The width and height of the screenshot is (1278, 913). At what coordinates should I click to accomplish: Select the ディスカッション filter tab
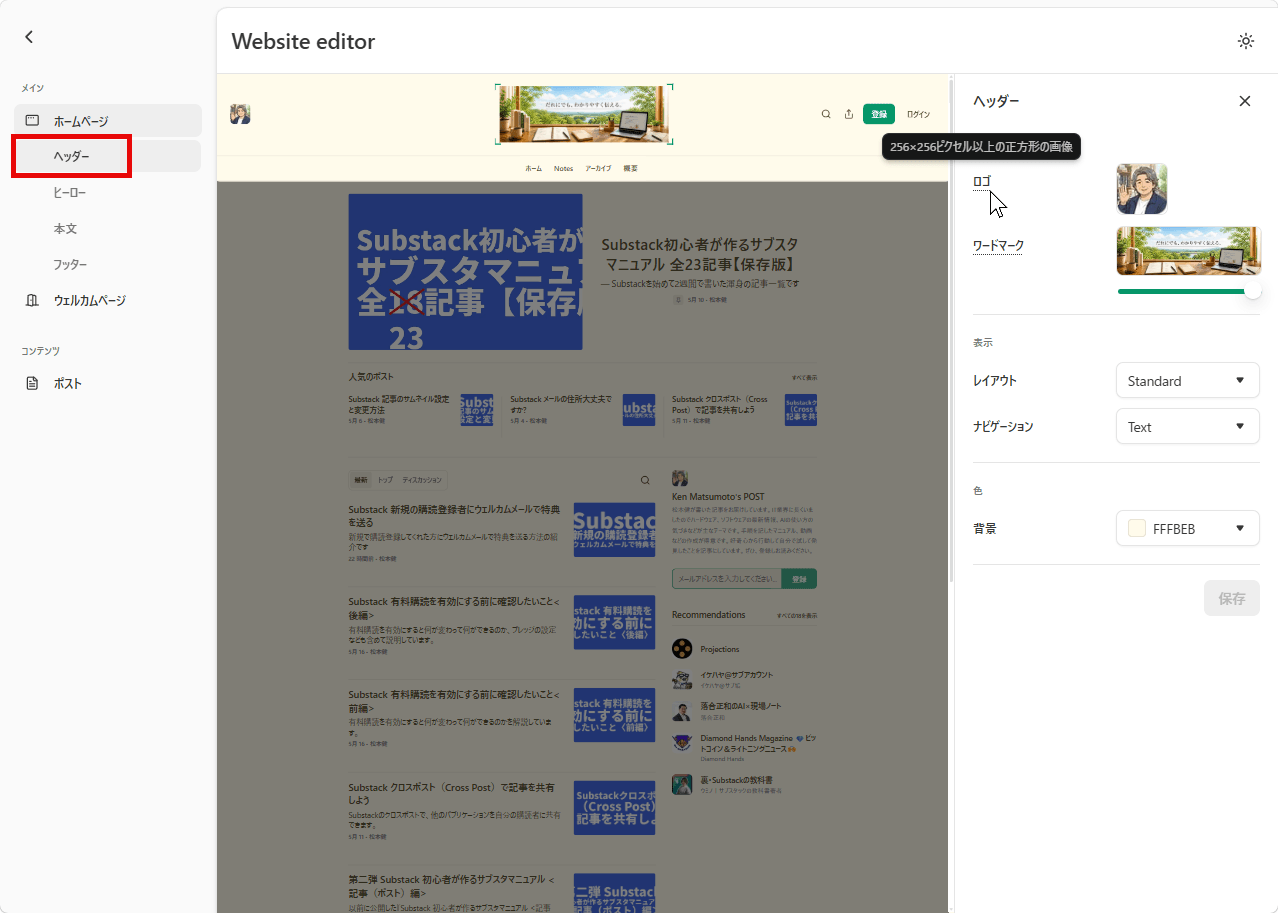[422, 480]
